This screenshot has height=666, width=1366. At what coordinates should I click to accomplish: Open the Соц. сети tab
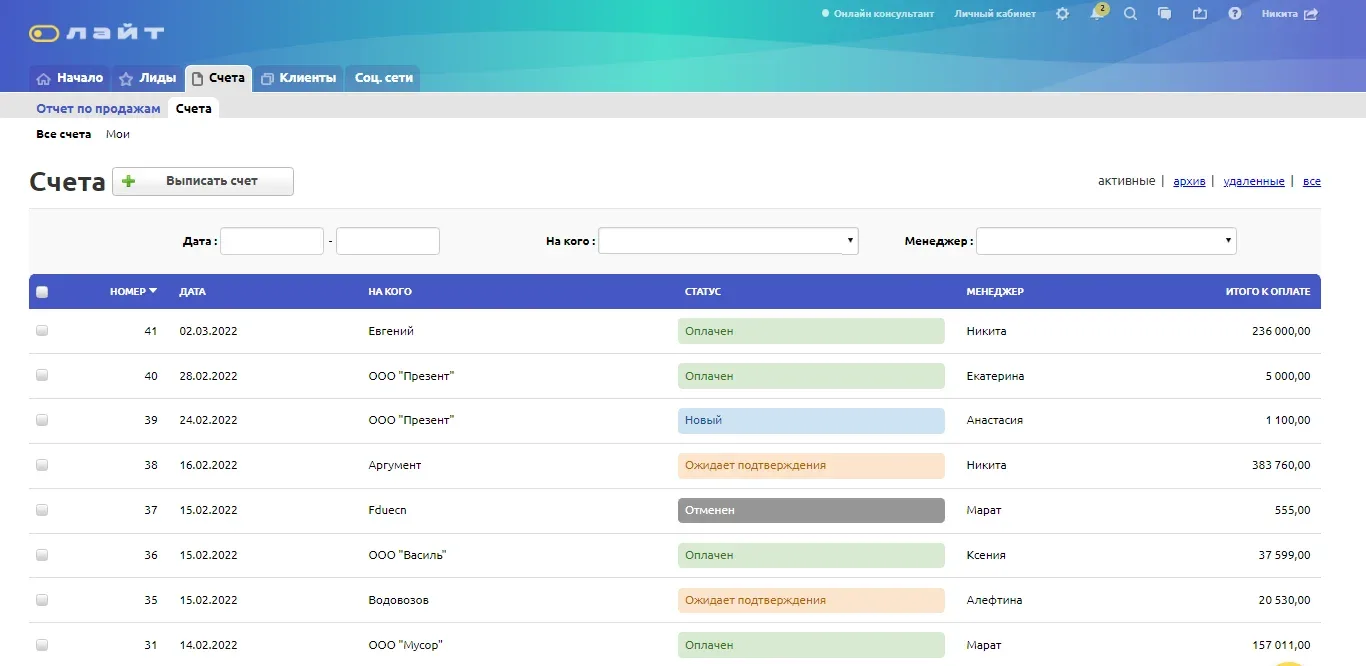coord(383,78)
